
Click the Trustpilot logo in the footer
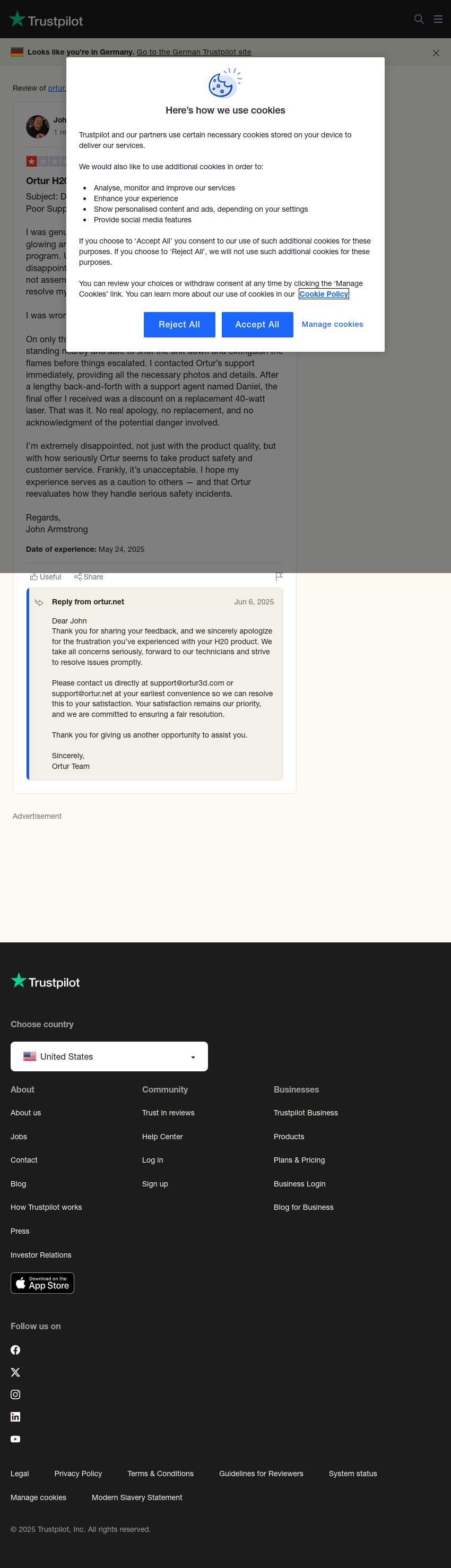(x=45, y=981)
